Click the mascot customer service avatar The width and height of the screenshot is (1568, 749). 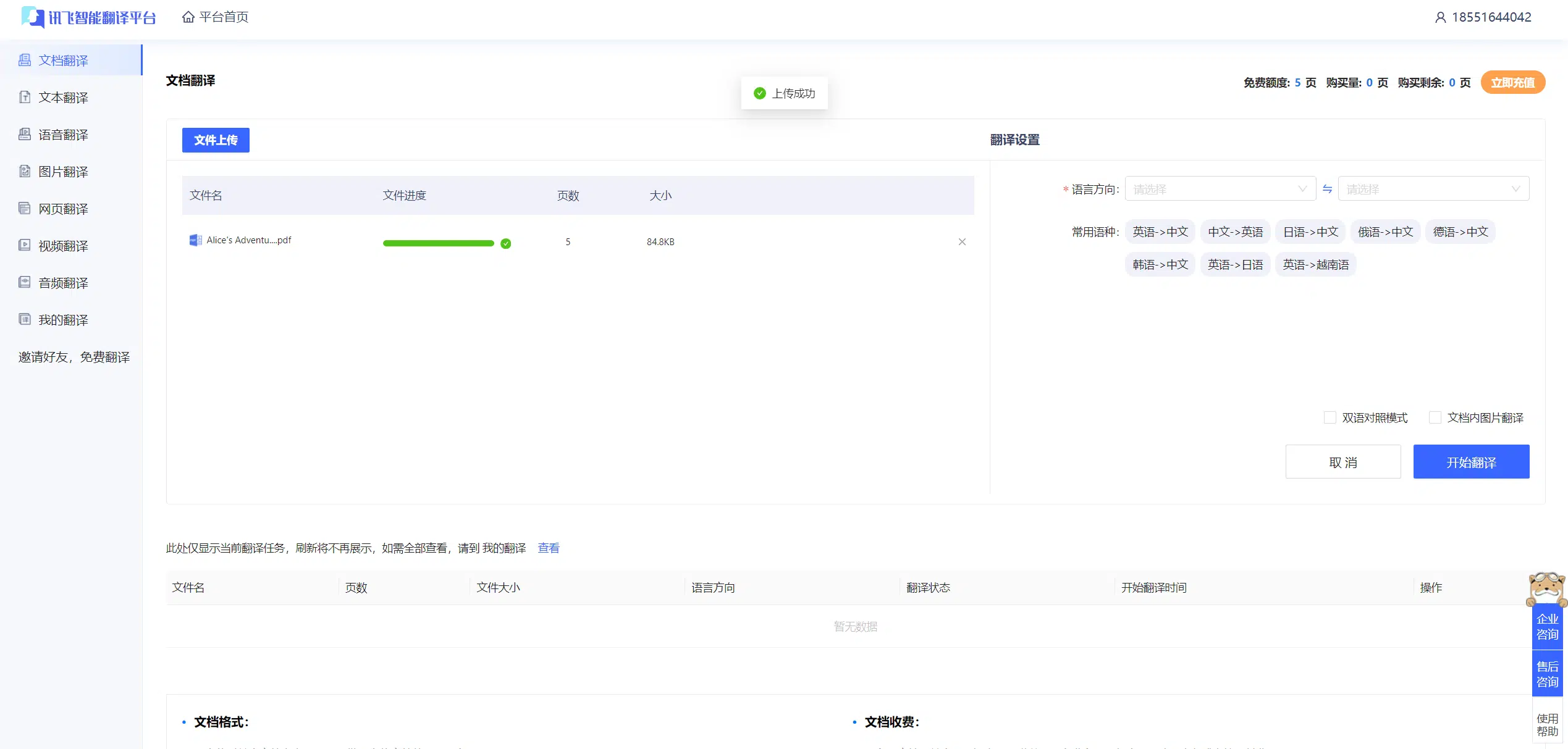coord(1546,589)
